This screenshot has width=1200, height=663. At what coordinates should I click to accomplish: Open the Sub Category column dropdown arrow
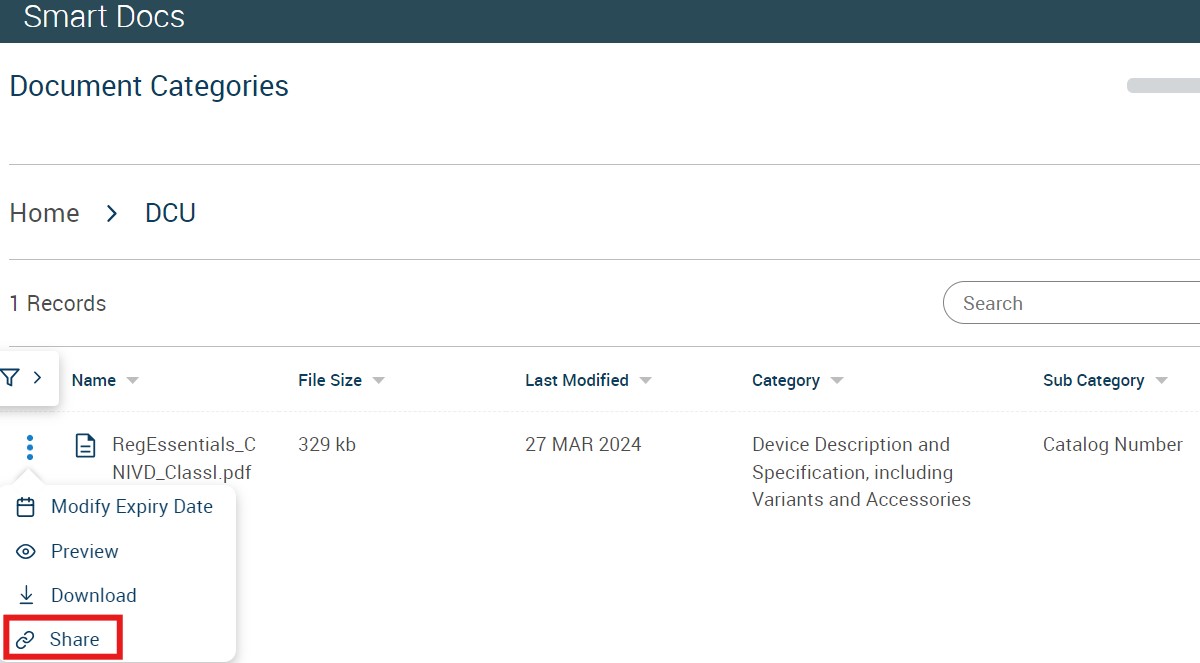click(1161, 381)
